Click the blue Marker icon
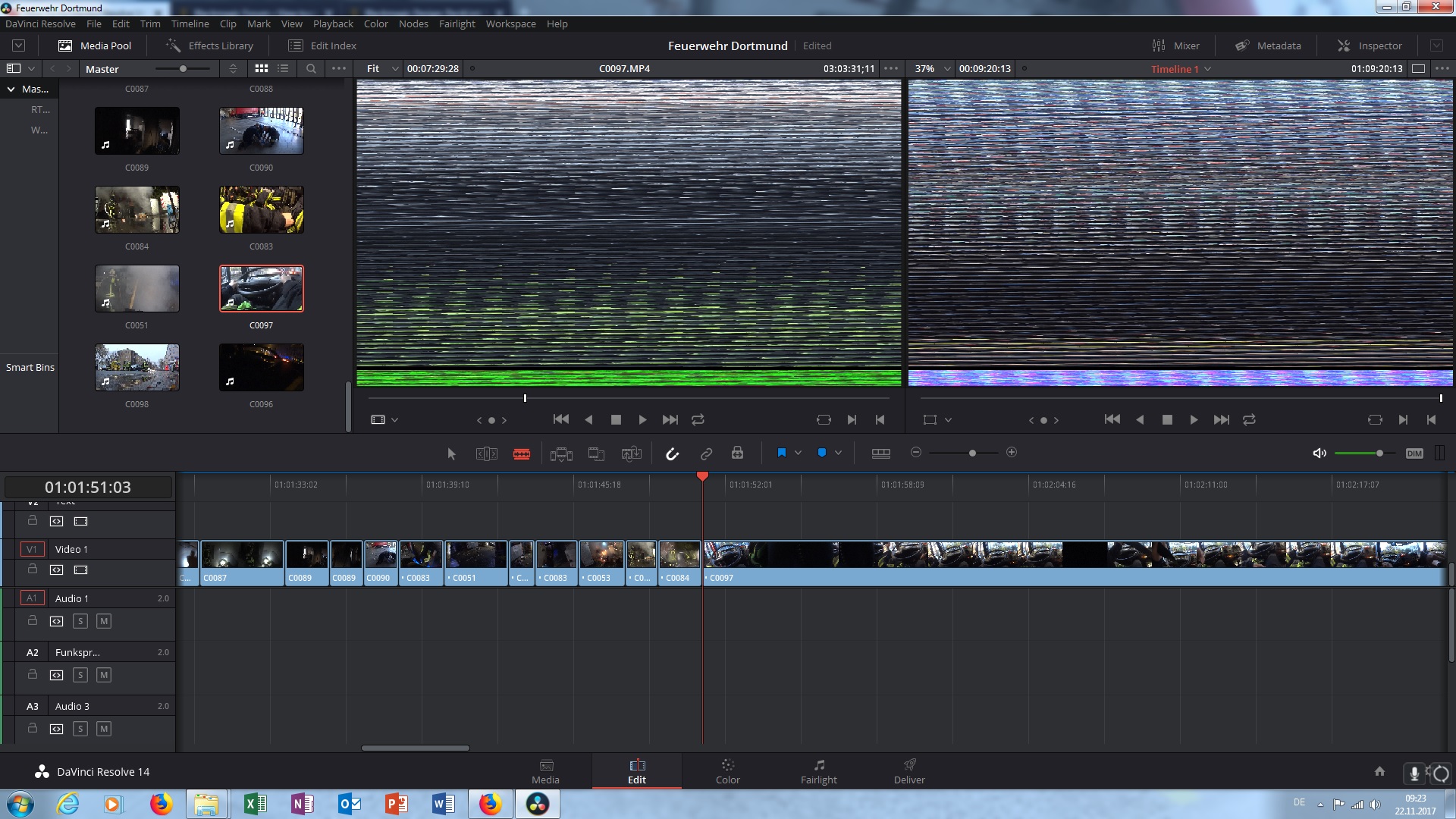 822,453
